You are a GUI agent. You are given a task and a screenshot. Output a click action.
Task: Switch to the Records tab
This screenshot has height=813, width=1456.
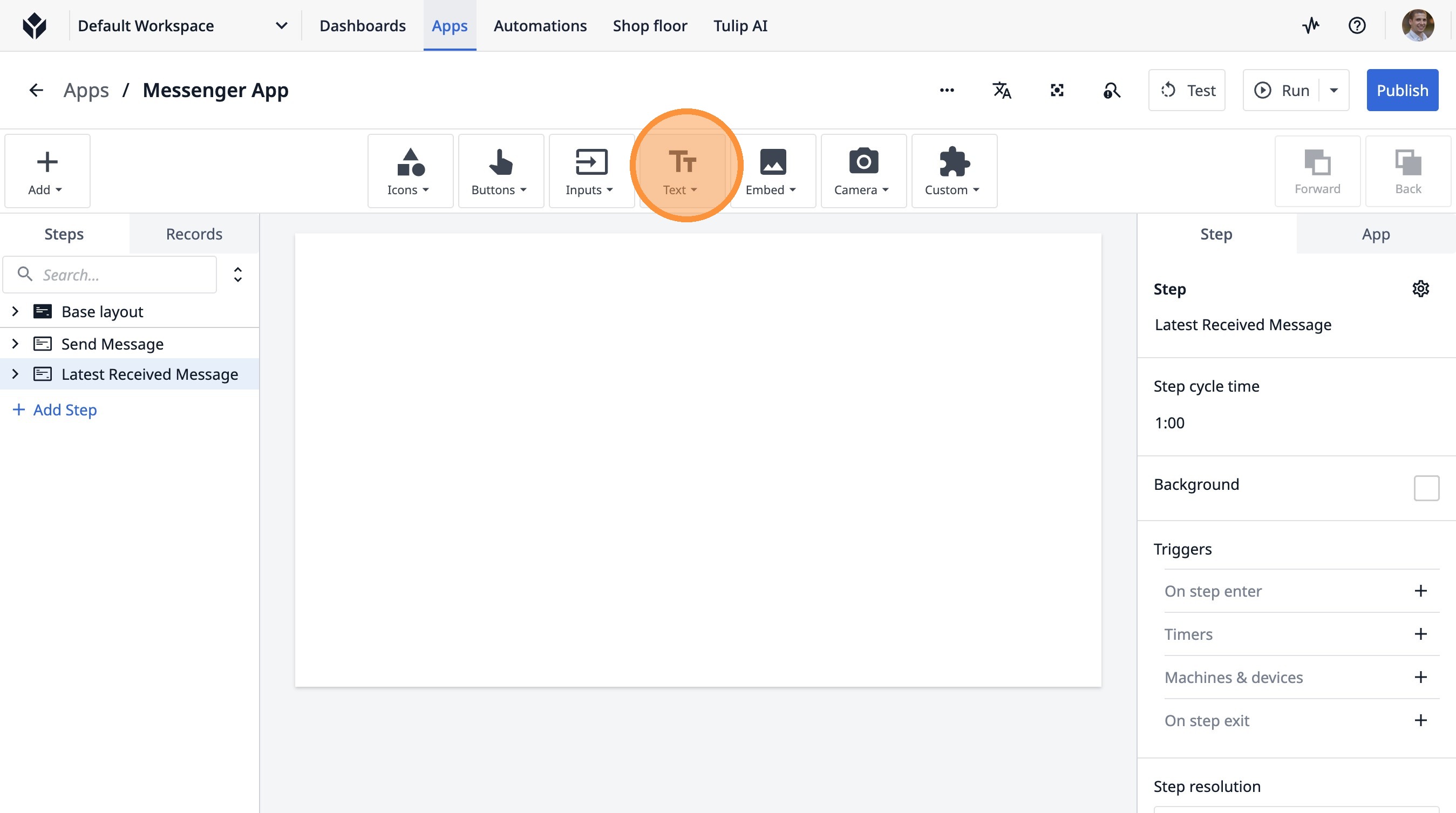click(x=194, y=234)
